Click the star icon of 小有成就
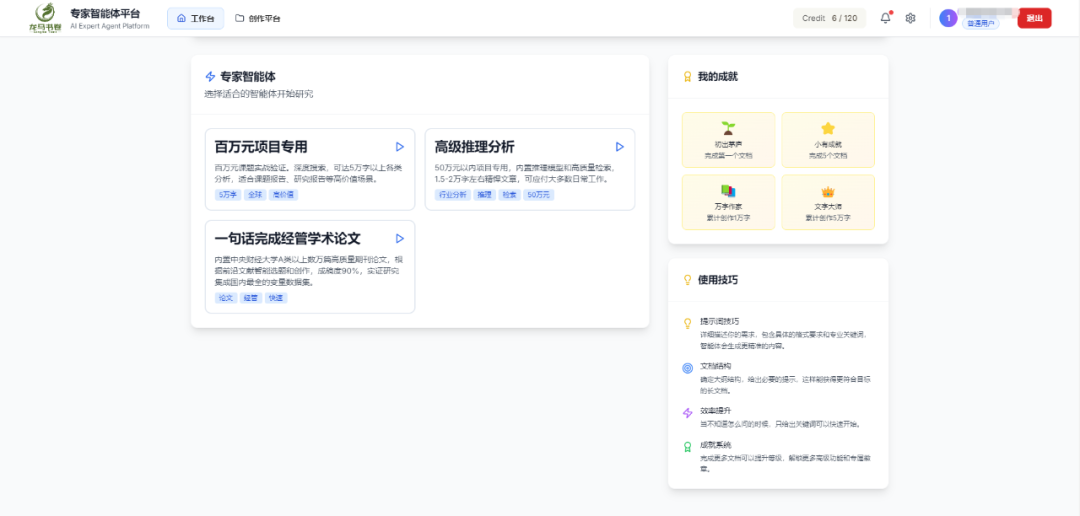1080x516 pixels. pyautogui.click(x=828, y=128)
